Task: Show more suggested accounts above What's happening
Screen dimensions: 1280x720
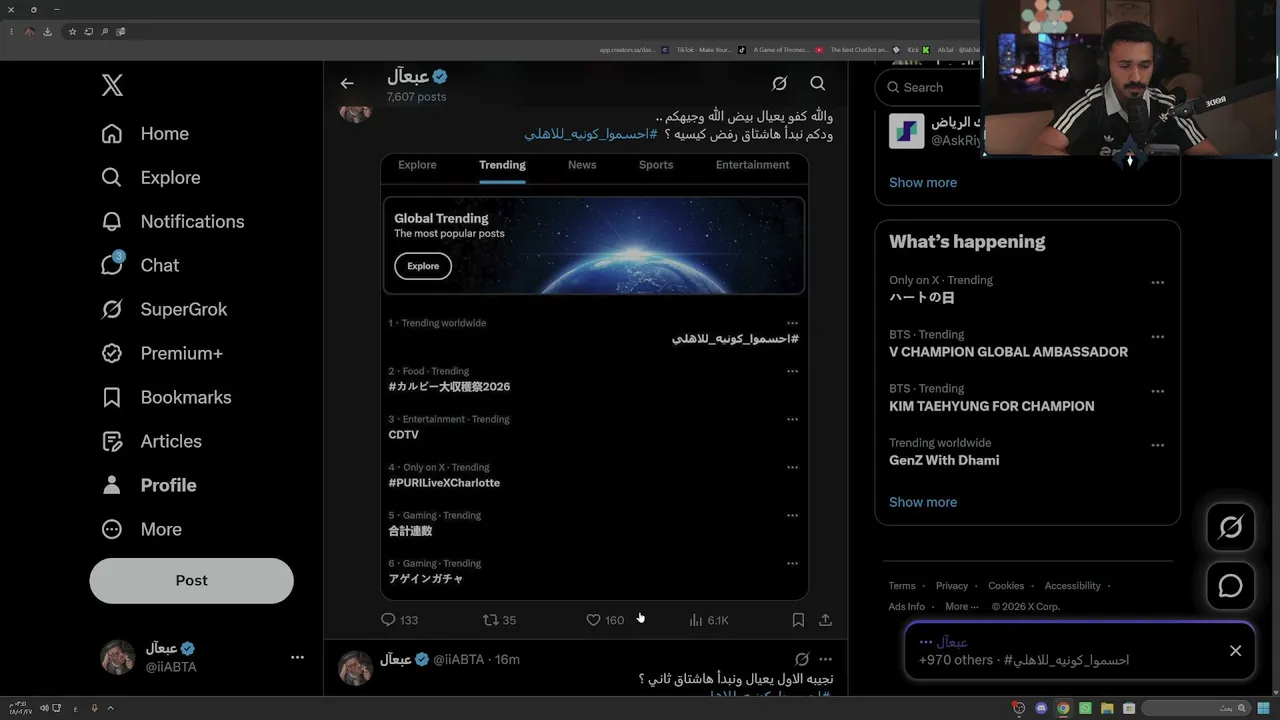Action: click(923, 182)
